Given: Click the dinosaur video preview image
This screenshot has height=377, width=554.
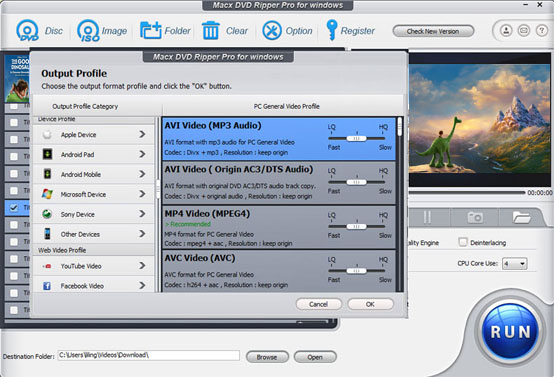Looking at the screenshot, I should 480,119.
